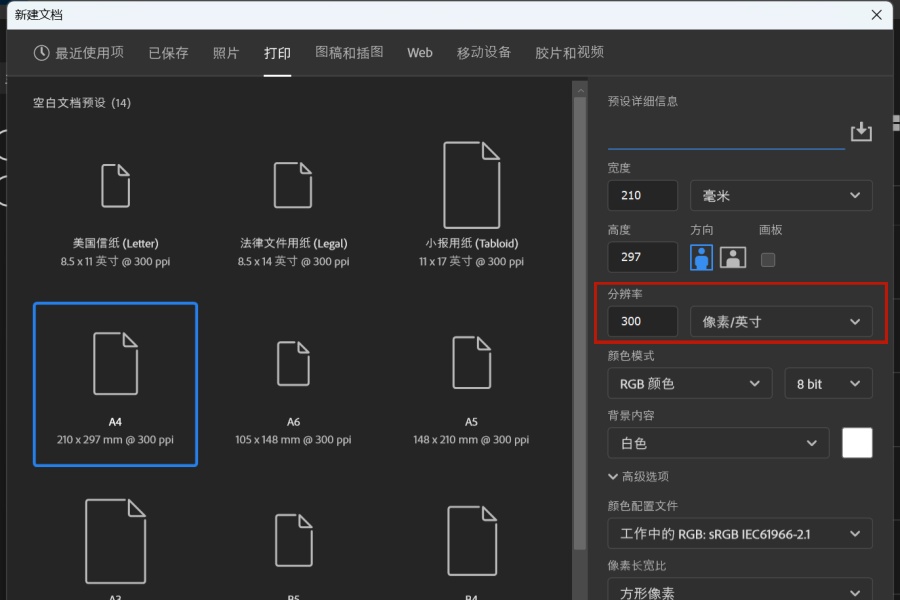Select the 小报用纸 (Tabloid) preset icon

pyautogui.click(x=471, y=185)
